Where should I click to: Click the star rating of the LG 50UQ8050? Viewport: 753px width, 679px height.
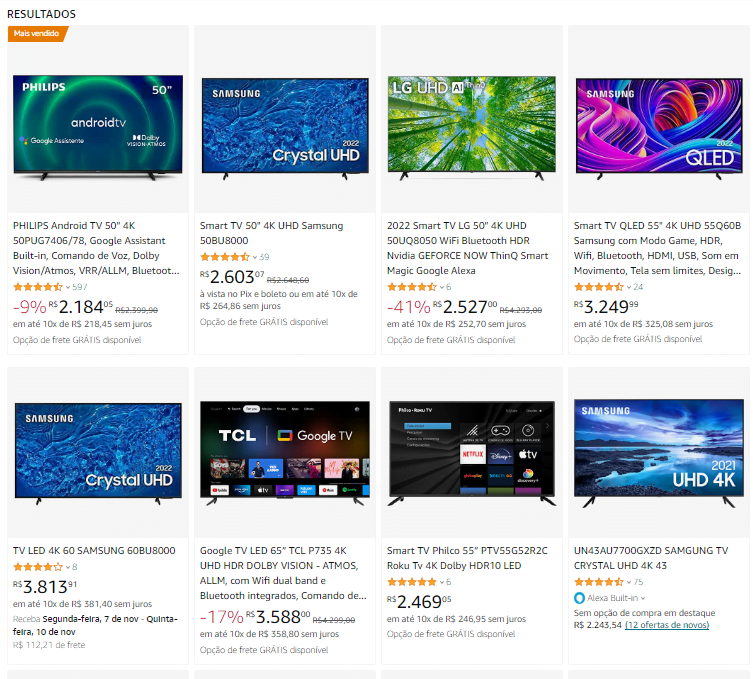click(412, 287)
